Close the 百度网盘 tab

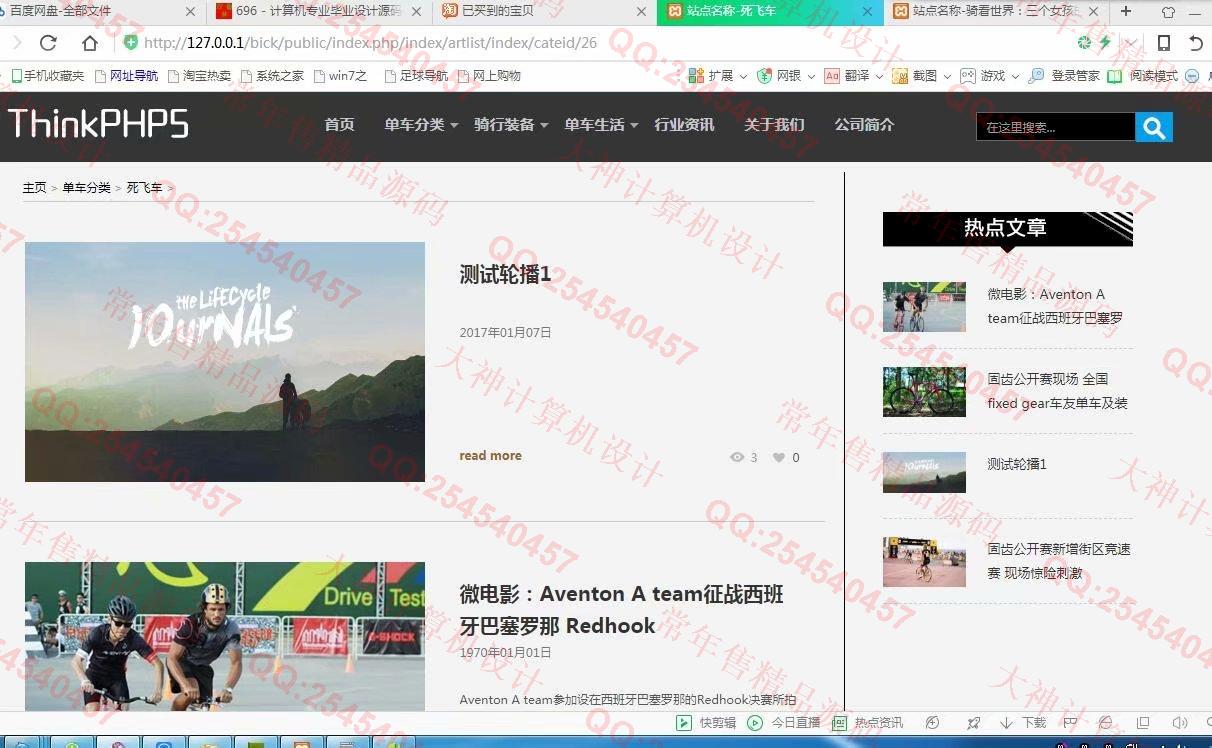click(x=190, y=11)
